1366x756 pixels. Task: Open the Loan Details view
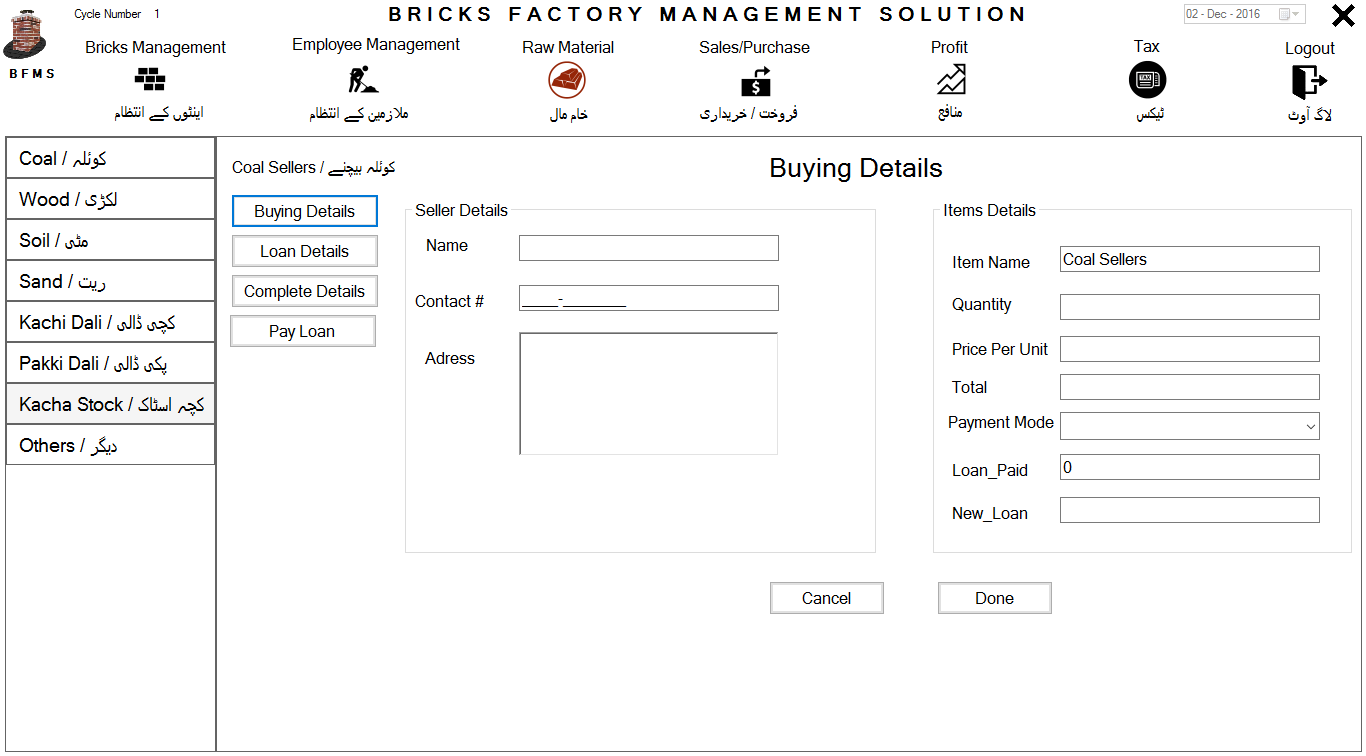[x=304, y=251]
